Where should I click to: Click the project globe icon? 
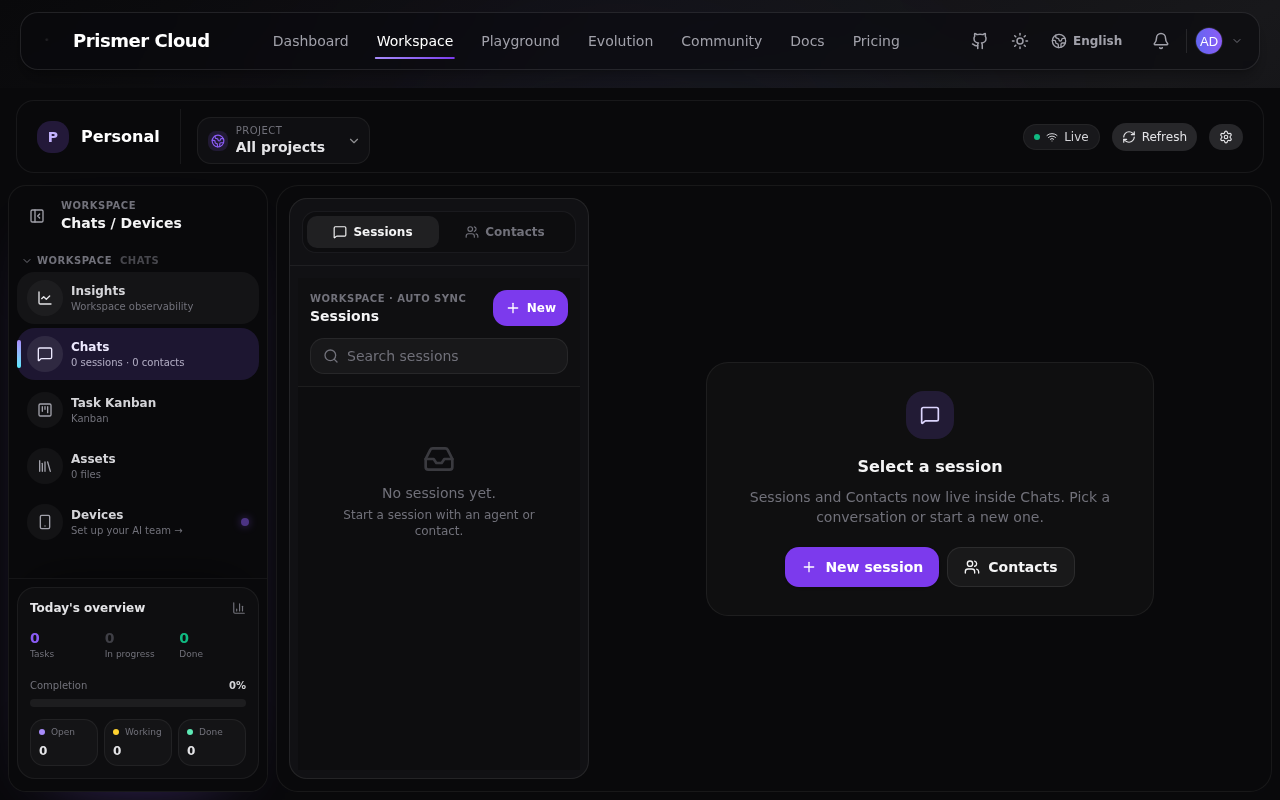click(218, 141)
